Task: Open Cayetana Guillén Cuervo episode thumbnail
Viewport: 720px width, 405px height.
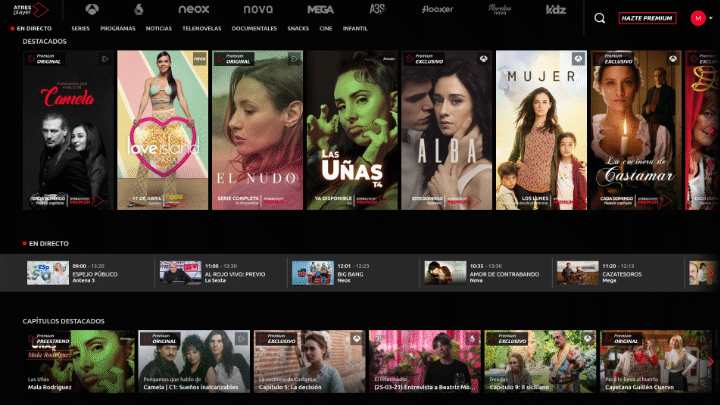Action: [656, 361]
